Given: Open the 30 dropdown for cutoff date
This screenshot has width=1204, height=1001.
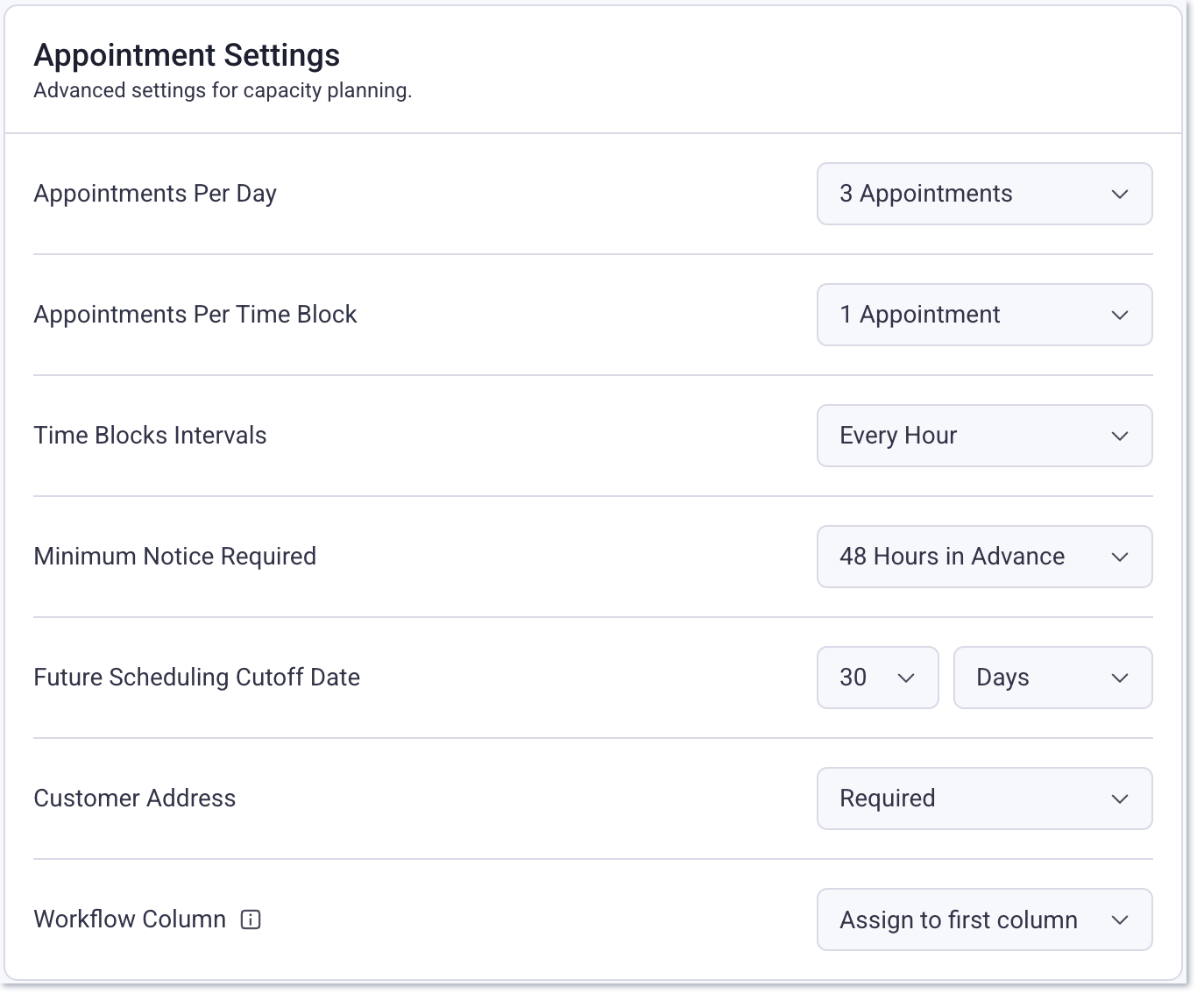Looking at the screenshot, I should (x=877, y=678).
